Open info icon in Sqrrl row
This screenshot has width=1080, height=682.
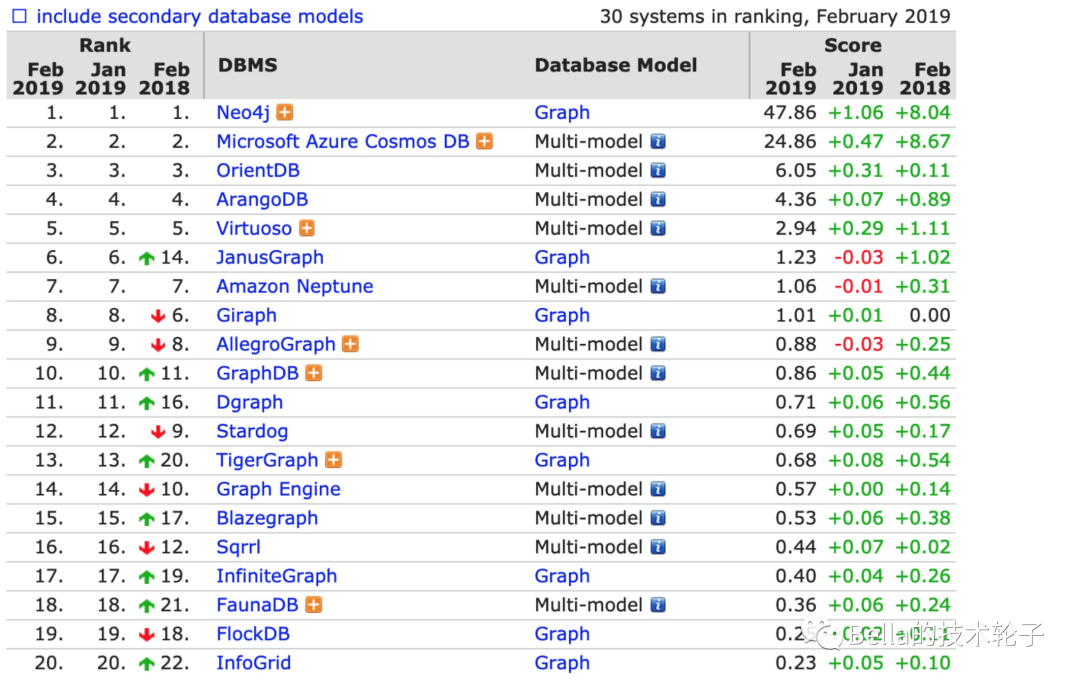click(x=658, y=546)
